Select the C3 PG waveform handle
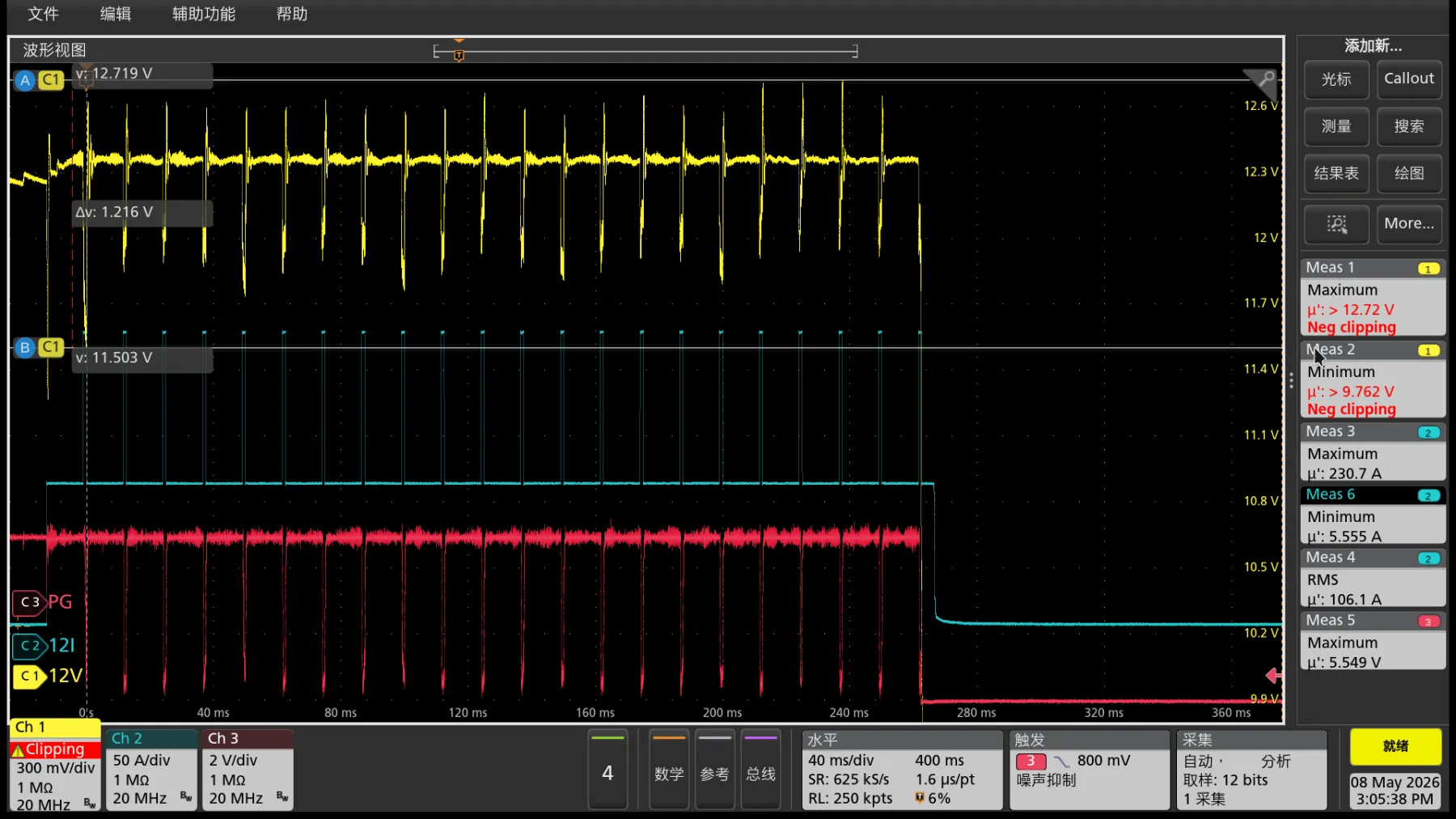 pyautogui.click(x=30, y=602)
